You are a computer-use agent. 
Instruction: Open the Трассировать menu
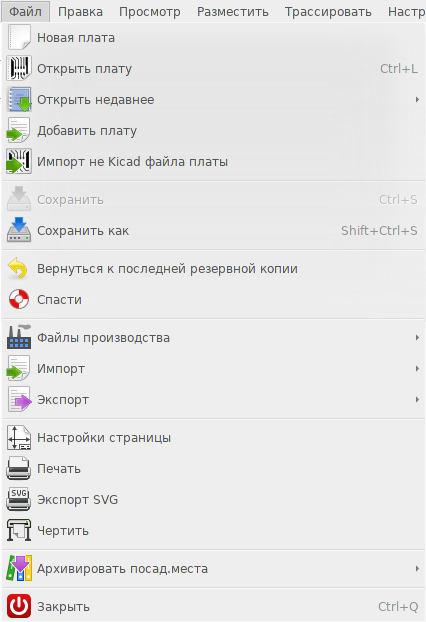click(328, 12)
